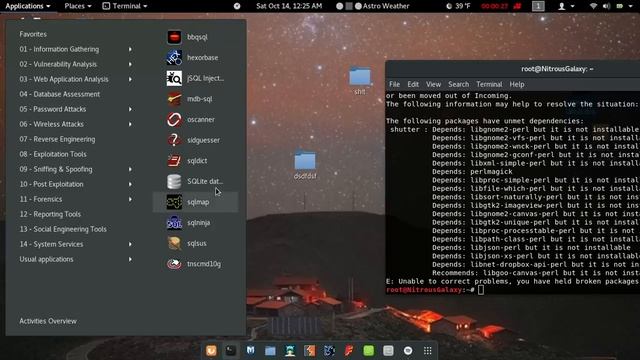Expand 09 - Sniffing & Spoofing submenu

tap(76, 169)
